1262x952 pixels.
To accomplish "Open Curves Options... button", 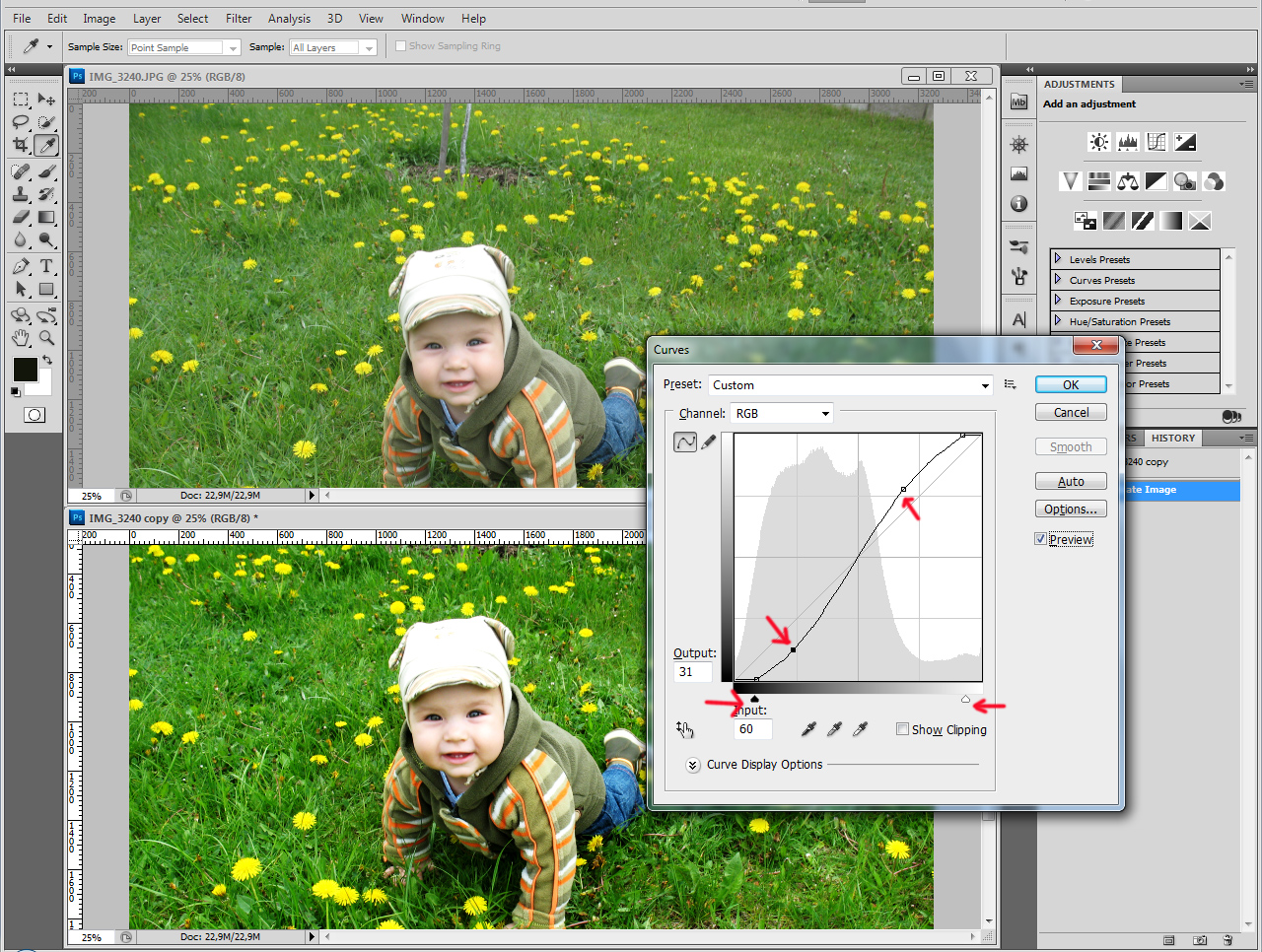I will (x=1071, y=509).
